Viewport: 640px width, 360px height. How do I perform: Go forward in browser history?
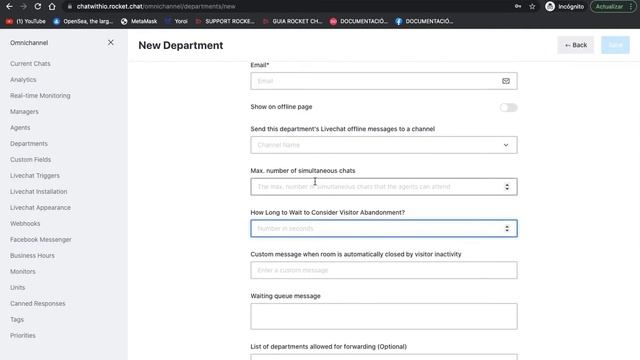[x=23, y=7]
